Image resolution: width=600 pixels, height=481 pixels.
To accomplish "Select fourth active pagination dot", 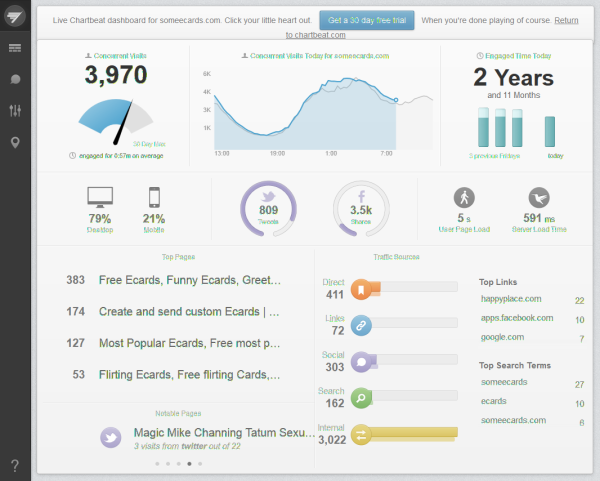I will 189,464.
